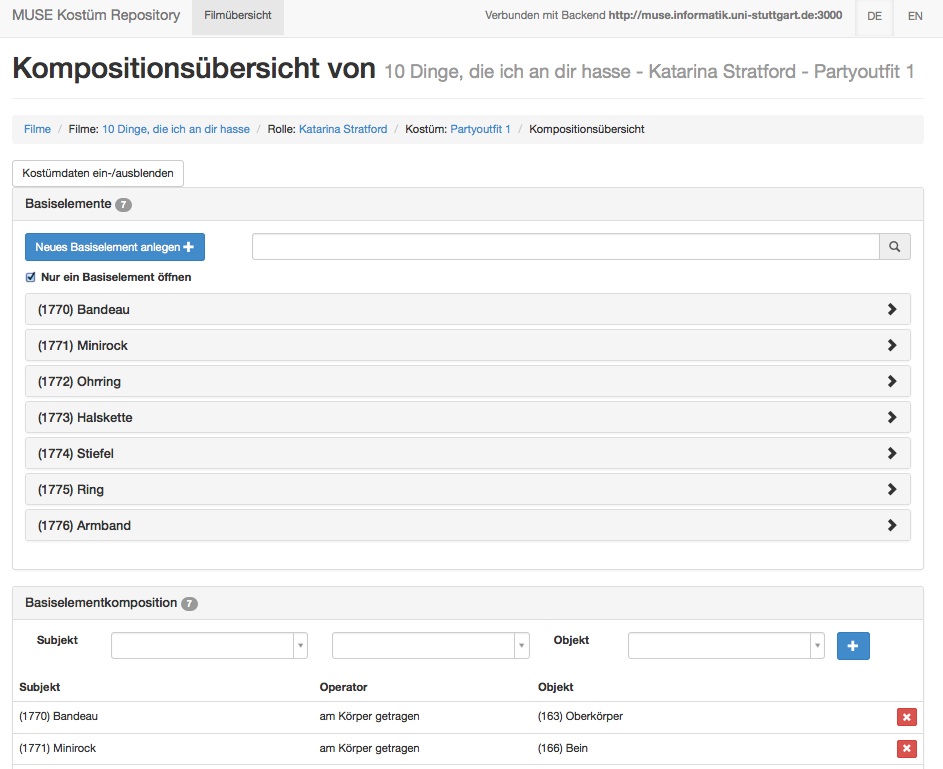The image size is (943, 769).
Task: Open the 'Katarina Stratford' breadcrumb link
Action: pos(343,129)
